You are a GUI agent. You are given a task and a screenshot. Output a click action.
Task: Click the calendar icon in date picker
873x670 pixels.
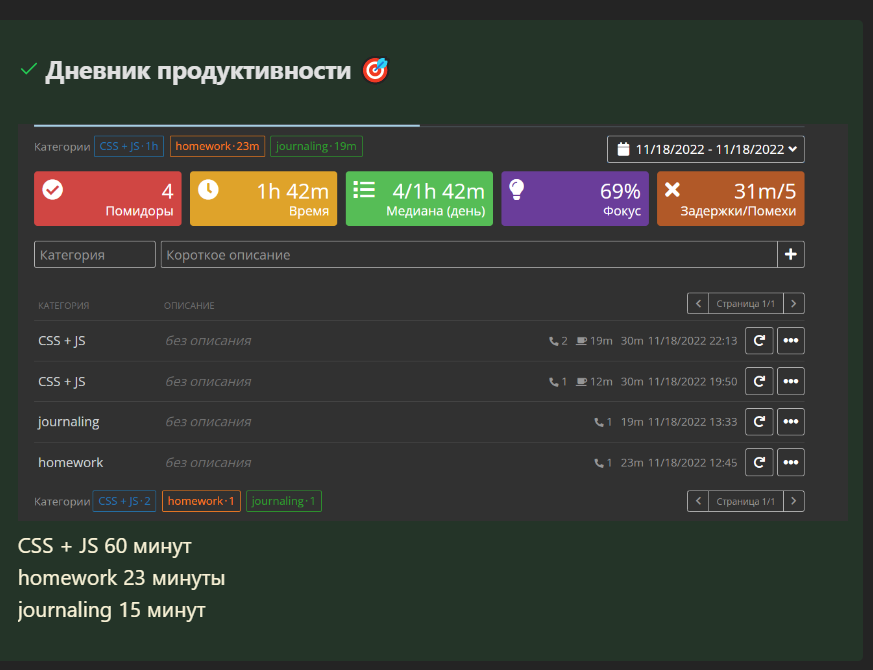pos(623,149)
